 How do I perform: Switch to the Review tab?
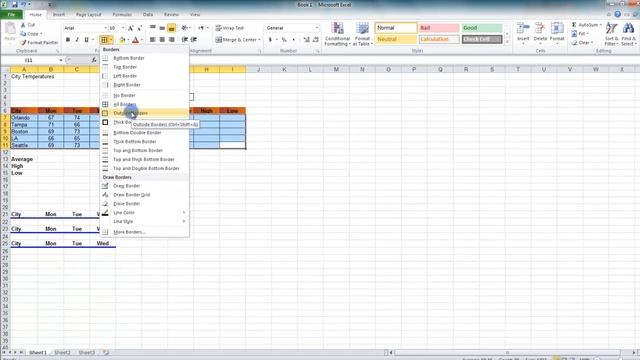coord(171,14)
